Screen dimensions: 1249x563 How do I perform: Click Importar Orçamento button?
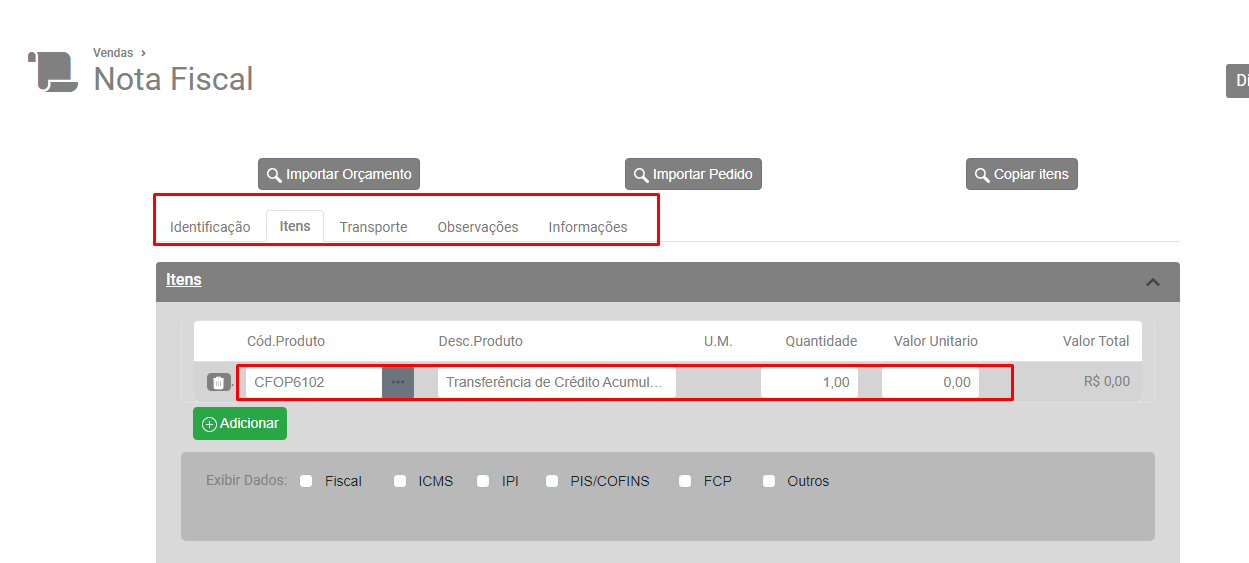[x=339, y=174]
